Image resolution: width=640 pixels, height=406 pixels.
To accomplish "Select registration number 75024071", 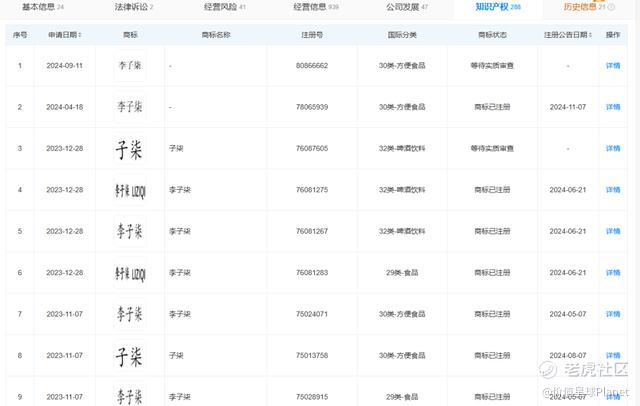I will click(x=312, y=314).
